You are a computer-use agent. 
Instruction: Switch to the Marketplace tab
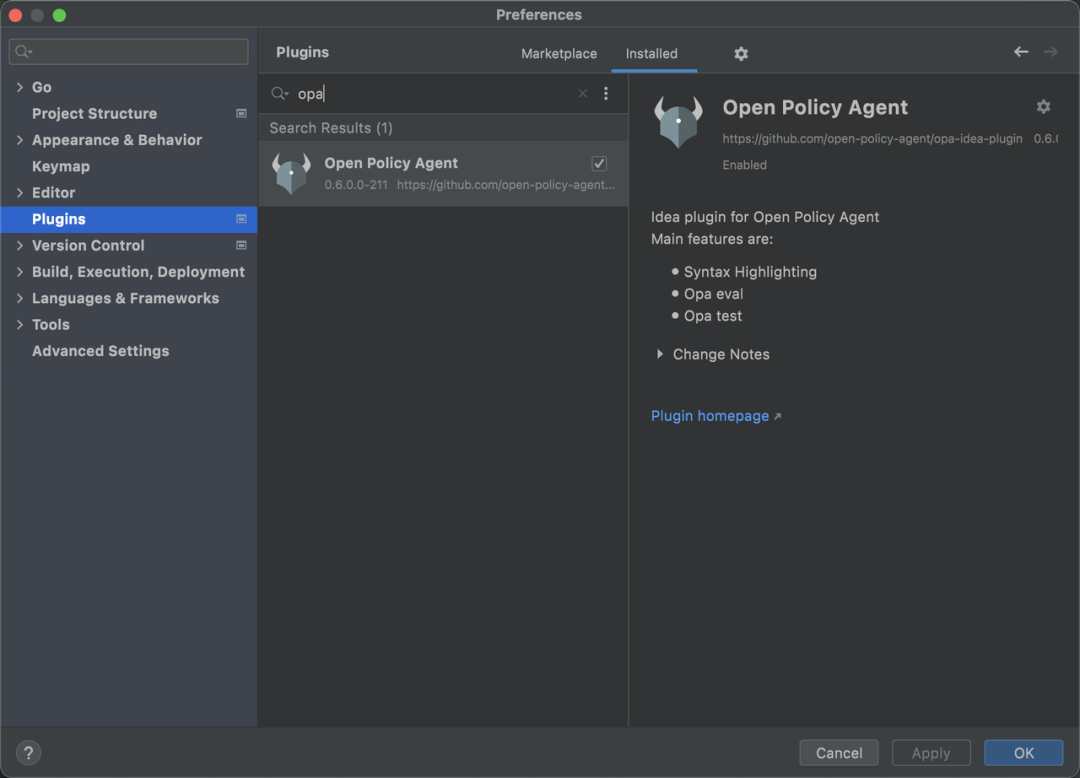[x=559, y=54]
